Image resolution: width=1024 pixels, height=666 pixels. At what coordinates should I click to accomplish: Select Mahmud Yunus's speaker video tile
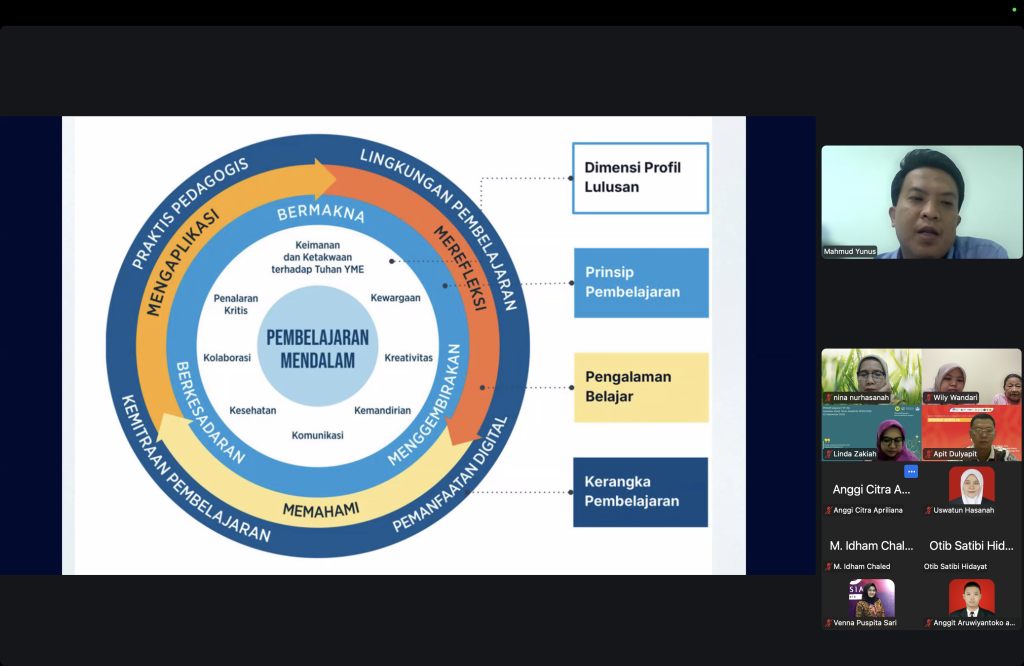[921, 202]
